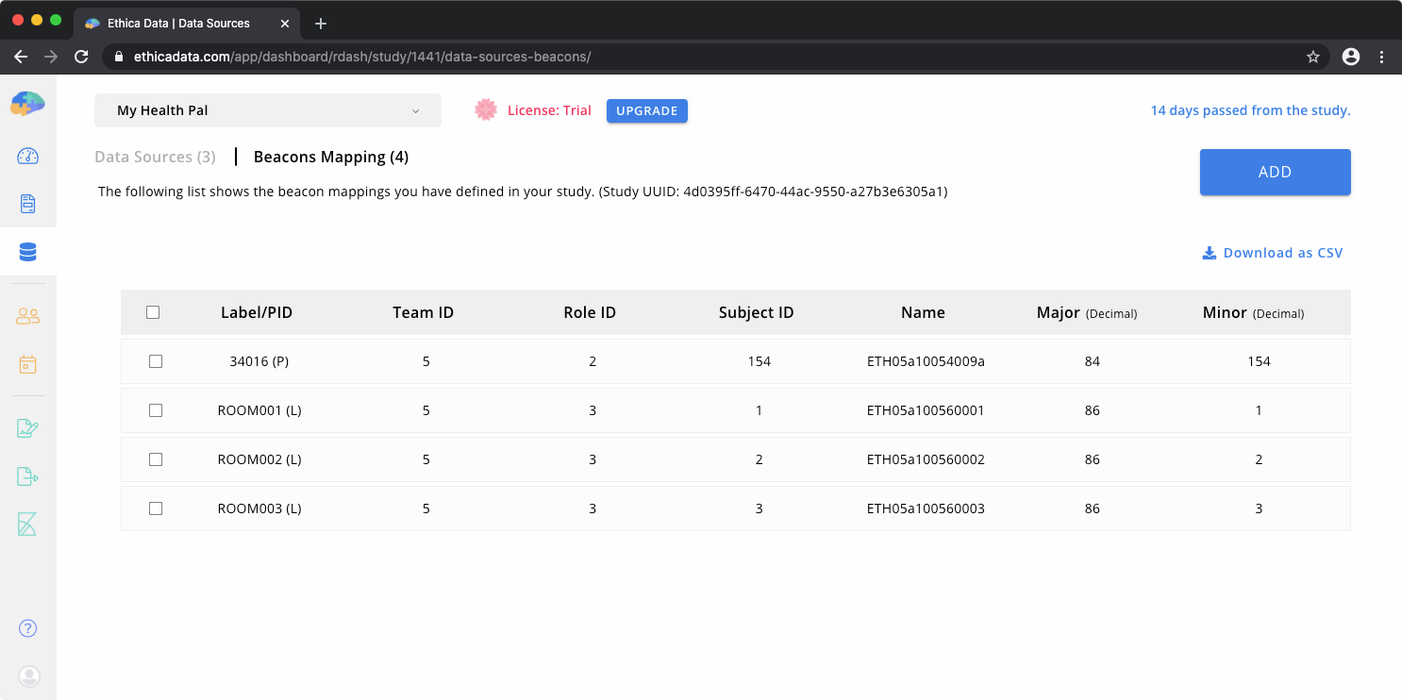Click the calendar icon in the sidebar
Image resolution: width=1402 pixels, height=700 pixels.
(x=28, y=364)
